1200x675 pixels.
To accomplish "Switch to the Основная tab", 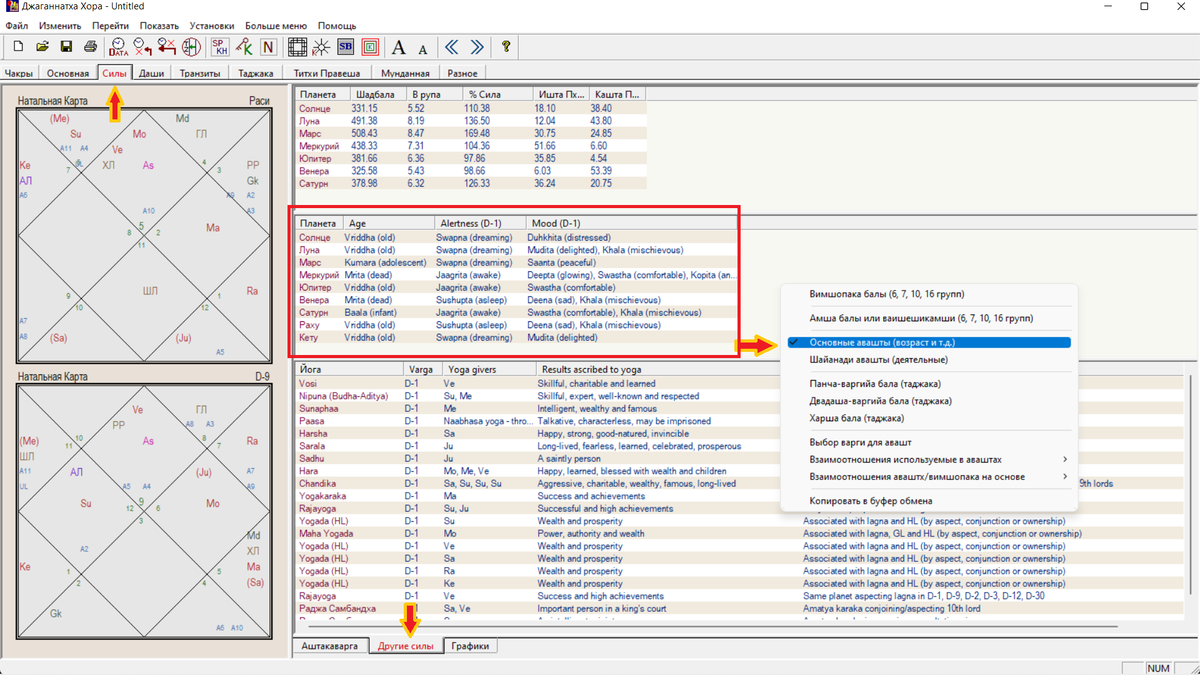I will [x=68, y=73].
